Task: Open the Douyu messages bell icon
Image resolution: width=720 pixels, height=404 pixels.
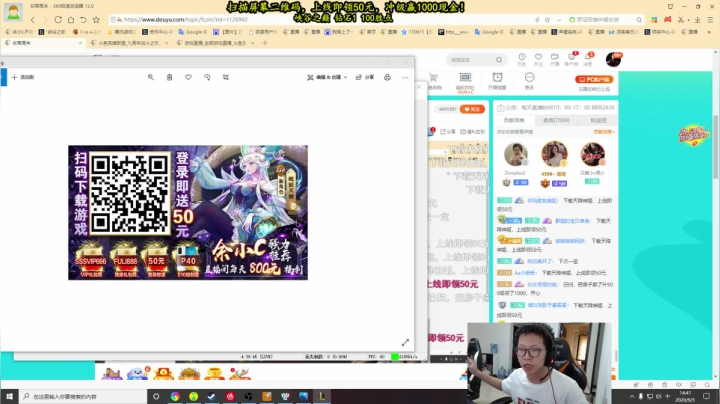Action: pyautogui.click(x=588, y=59)
